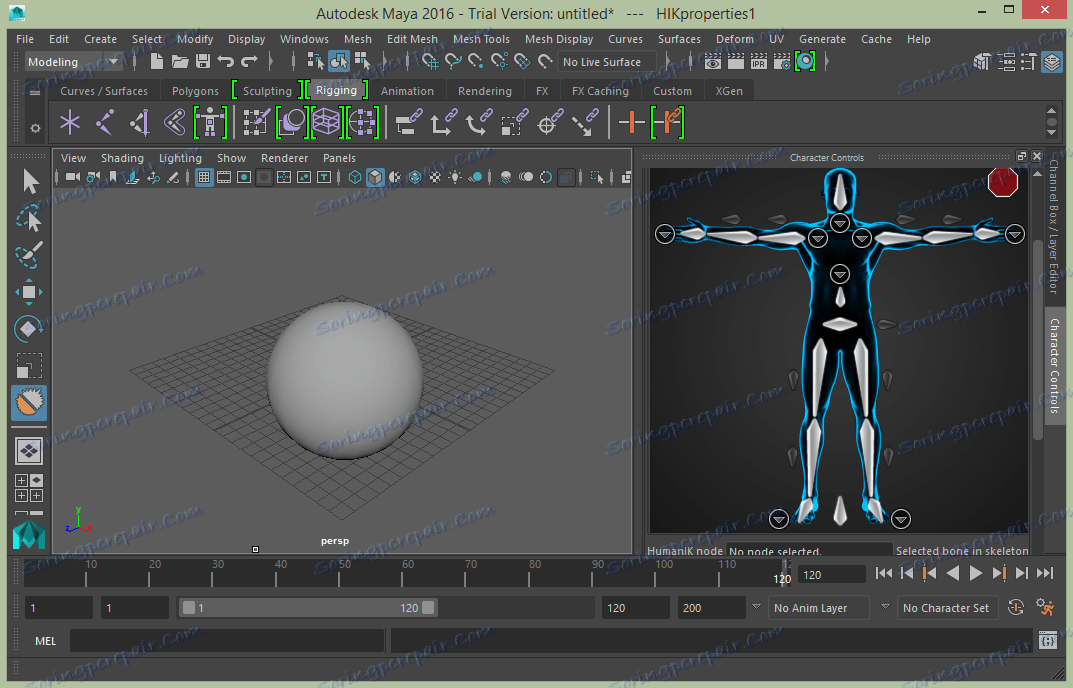1073x688 pixels.
Task: Click the HumanIK figure shelf icon
Action: coord(210,123)
